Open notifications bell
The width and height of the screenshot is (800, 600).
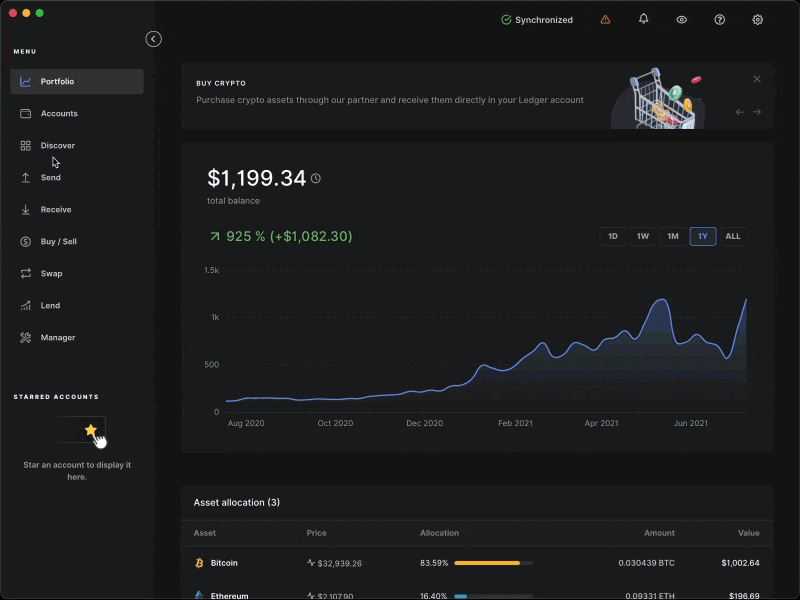pos(643,19)
